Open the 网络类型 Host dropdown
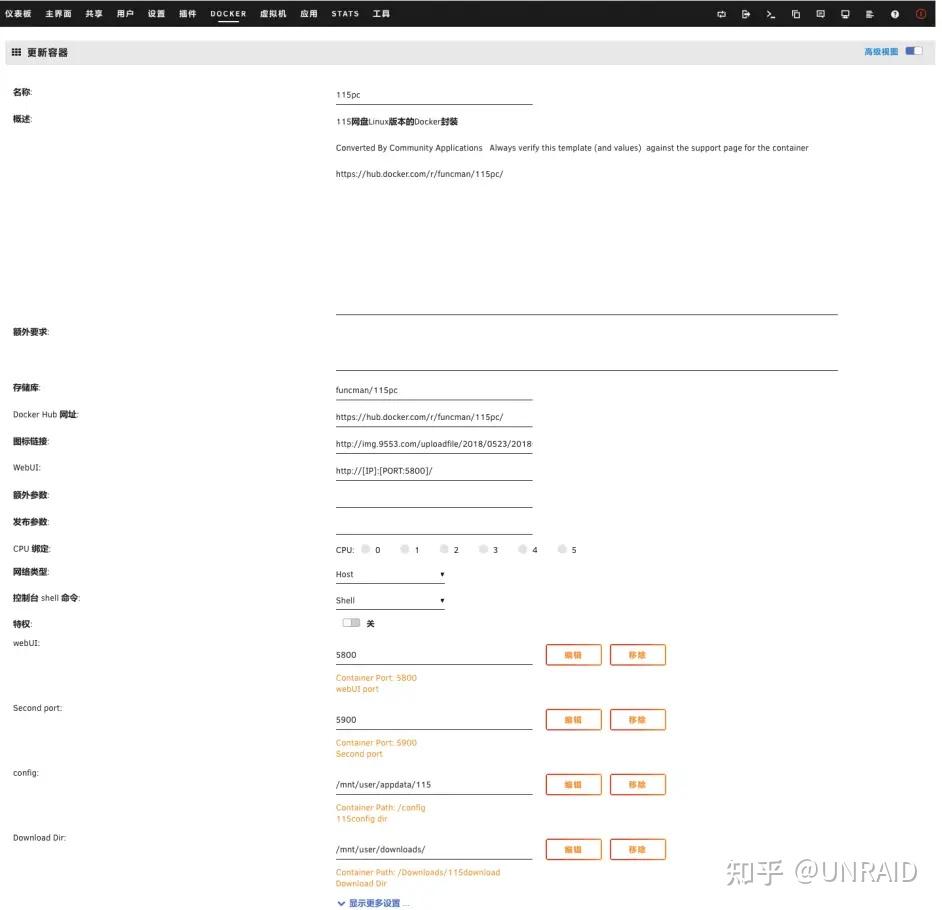 tap(390, 574)
